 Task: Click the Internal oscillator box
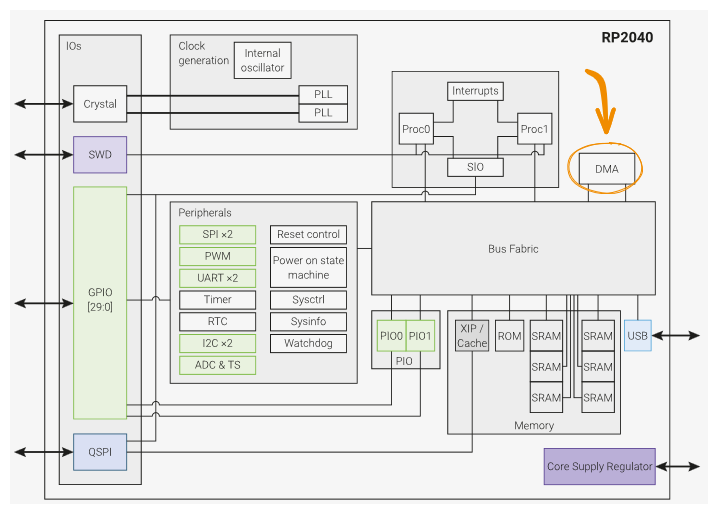click(x=262, y=60)
